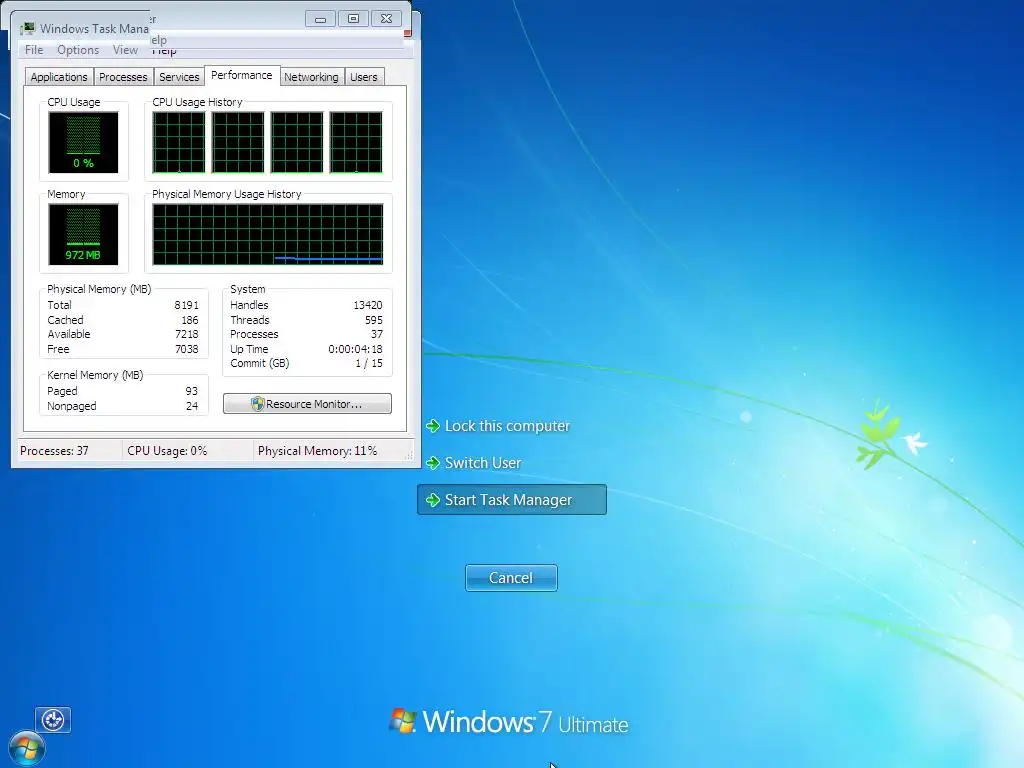Click the Free value 7038
Viewport: 1024px width, 768px height.
[186, 349]
